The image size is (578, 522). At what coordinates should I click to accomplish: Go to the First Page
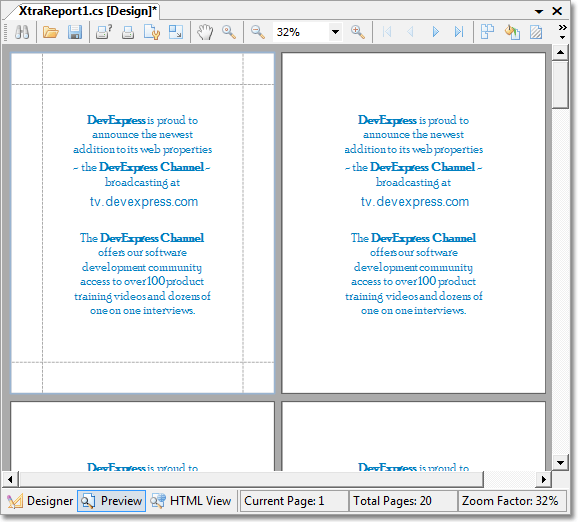tap(387, 32)
